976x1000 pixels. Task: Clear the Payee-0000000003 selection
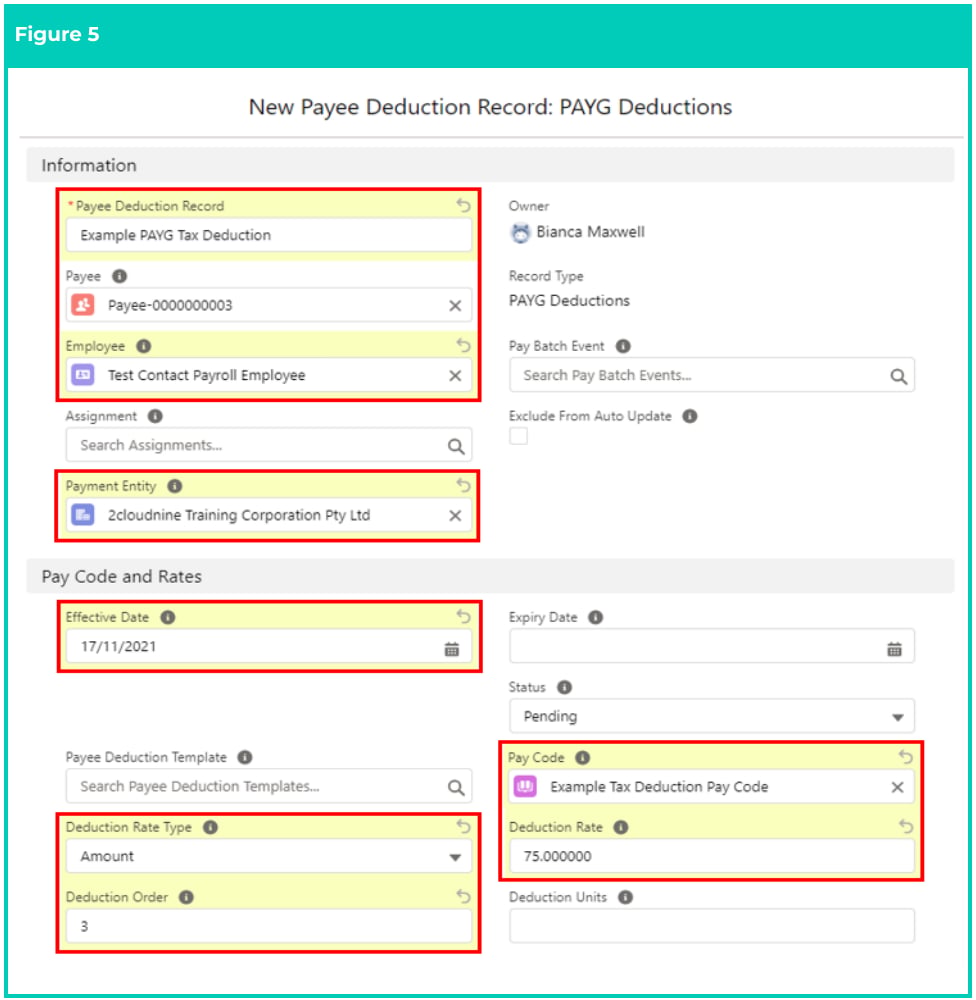pyautogui.click(x=455, y=305)
